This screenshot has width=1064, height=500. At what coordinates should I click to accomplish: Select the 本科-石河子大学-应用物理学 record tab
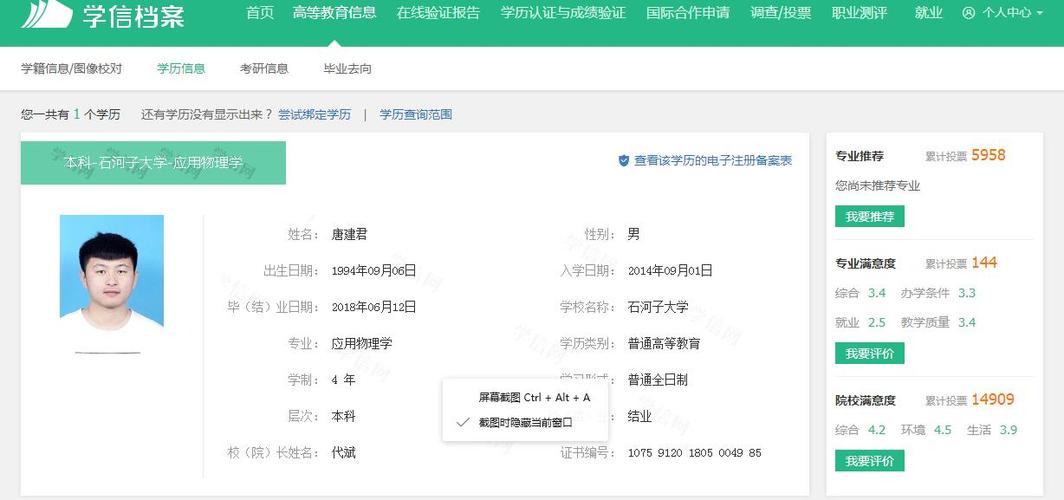click(x=153, y=163)
